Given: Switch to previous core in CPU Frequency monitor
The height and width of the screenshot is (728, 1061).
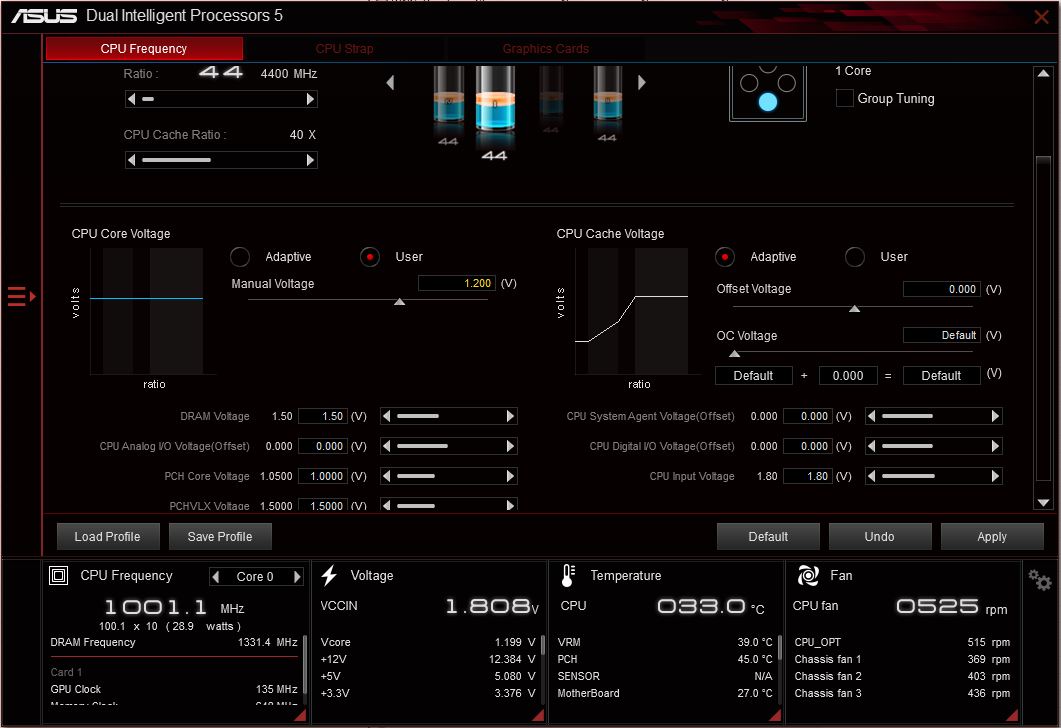Looking at the screenshot, I should coord(216,576).
